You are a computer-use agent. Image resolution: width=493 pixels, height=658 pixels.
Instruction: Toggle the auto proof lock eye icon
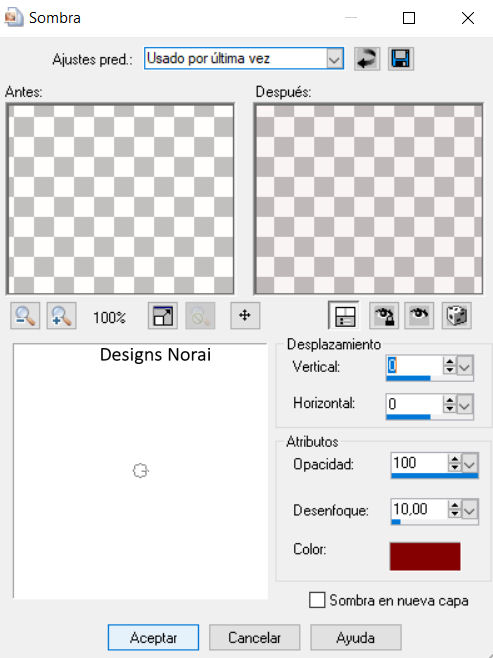point(384,316)
